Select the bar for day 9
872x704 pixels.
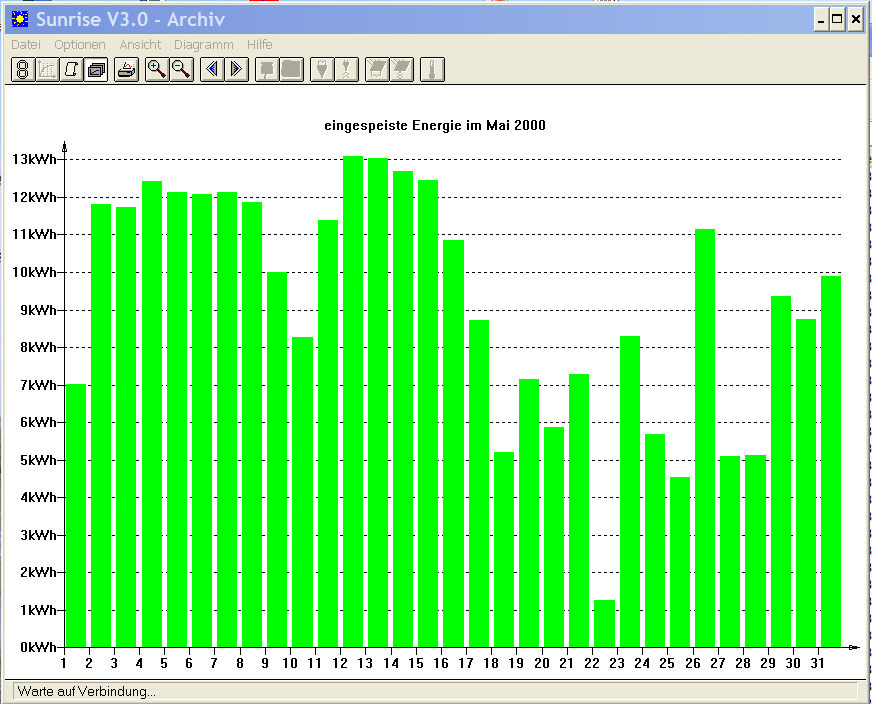[x=277, y=459]
